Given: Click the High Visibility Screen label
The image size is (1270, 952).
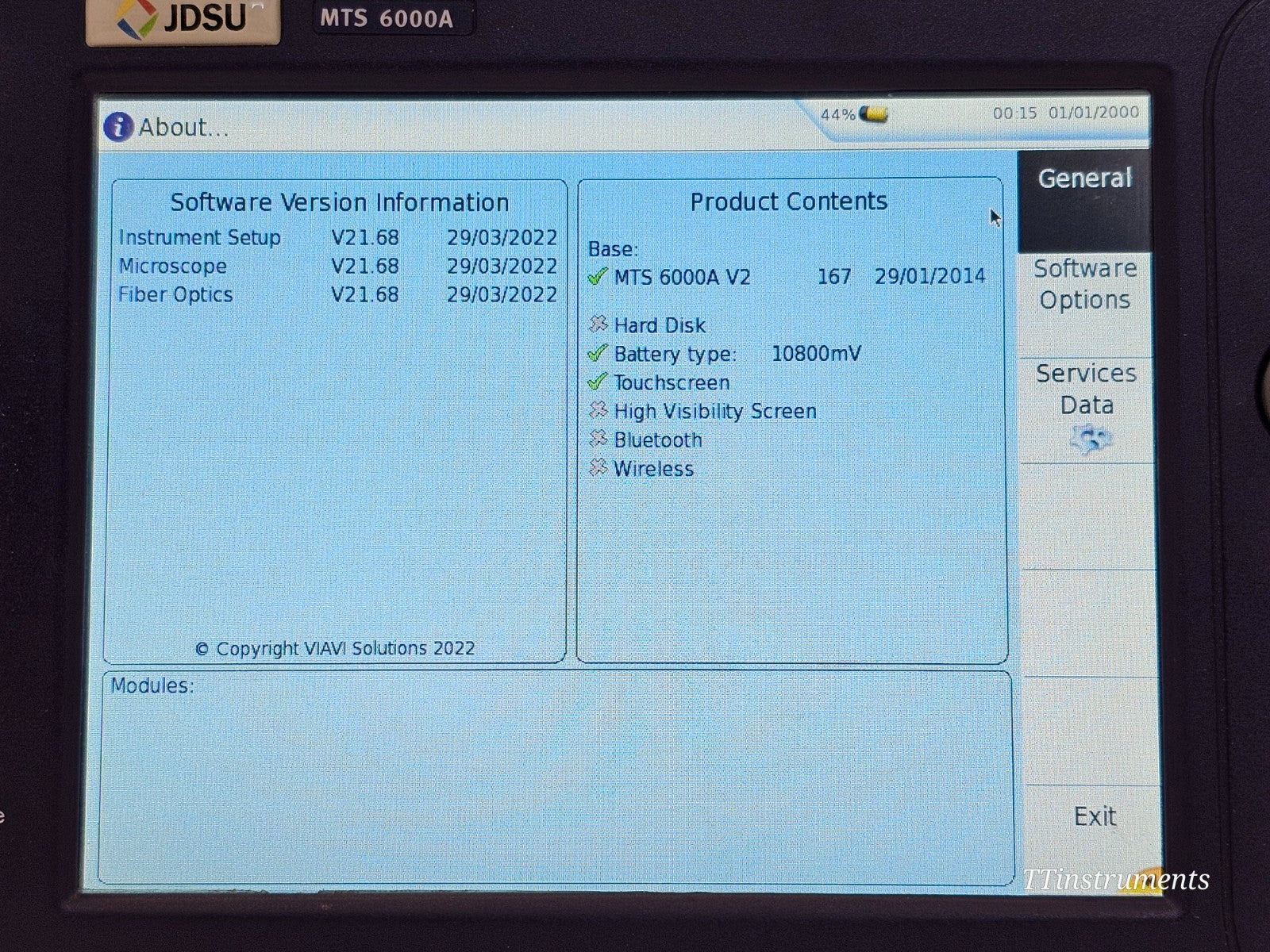Looking at the screenshot, I should [715, 411].
